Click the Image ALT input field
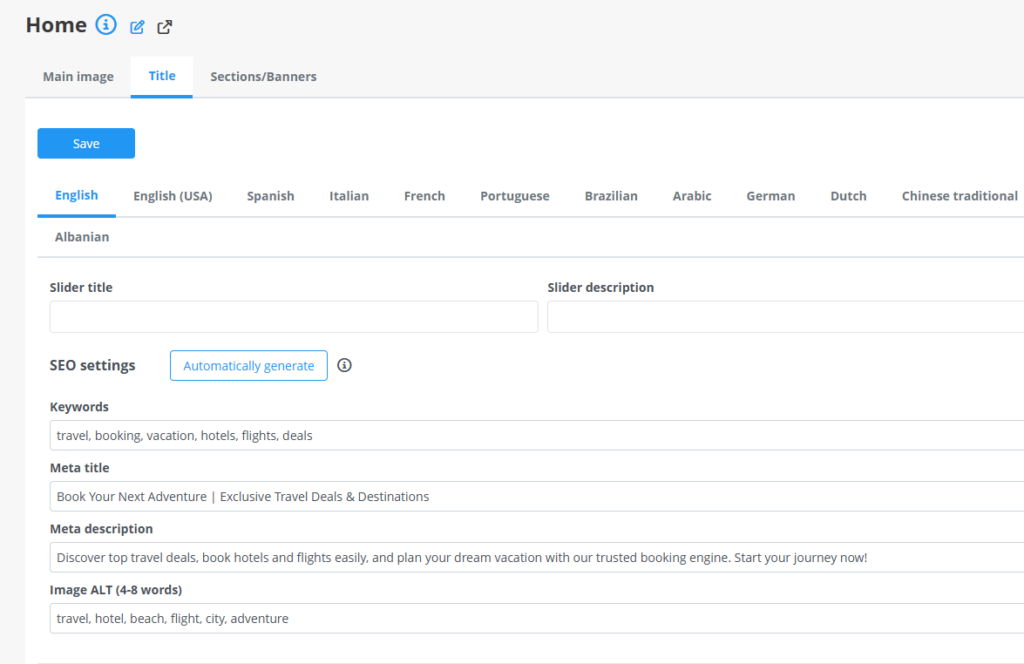Image resolution: width=1024 pixels, height=664 pixels. 536,619
